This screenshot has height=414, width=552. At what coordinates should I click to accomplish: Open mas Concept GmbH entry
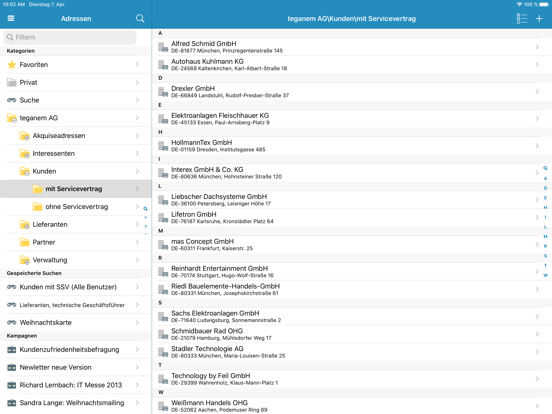pyautogui.click(x=352, y=245)
